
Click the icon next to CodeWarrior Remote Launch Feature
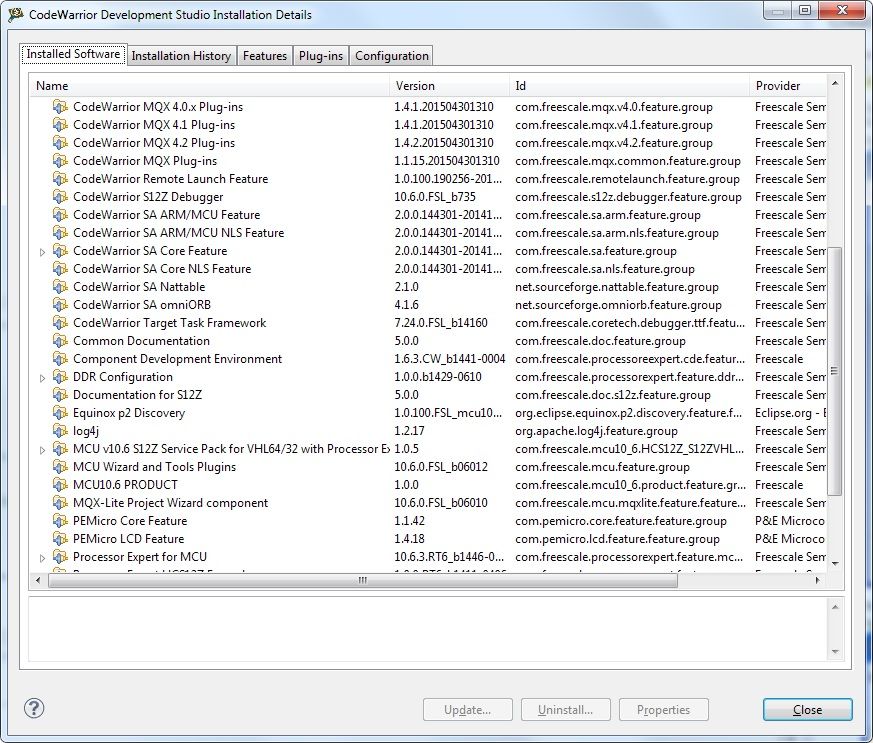tap(60, 179)
